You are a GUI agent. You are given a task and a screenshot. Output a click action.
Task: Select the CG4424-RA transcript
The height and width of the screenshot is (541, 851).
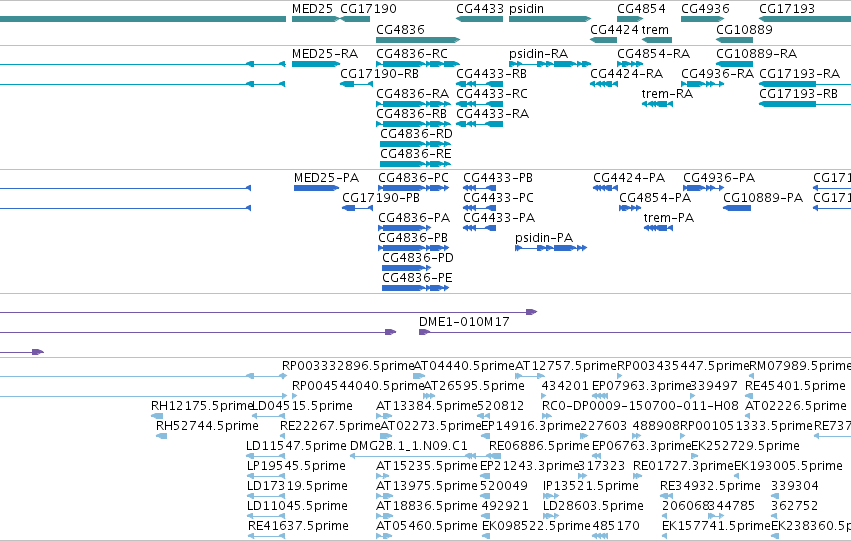(x=604, y=84)
